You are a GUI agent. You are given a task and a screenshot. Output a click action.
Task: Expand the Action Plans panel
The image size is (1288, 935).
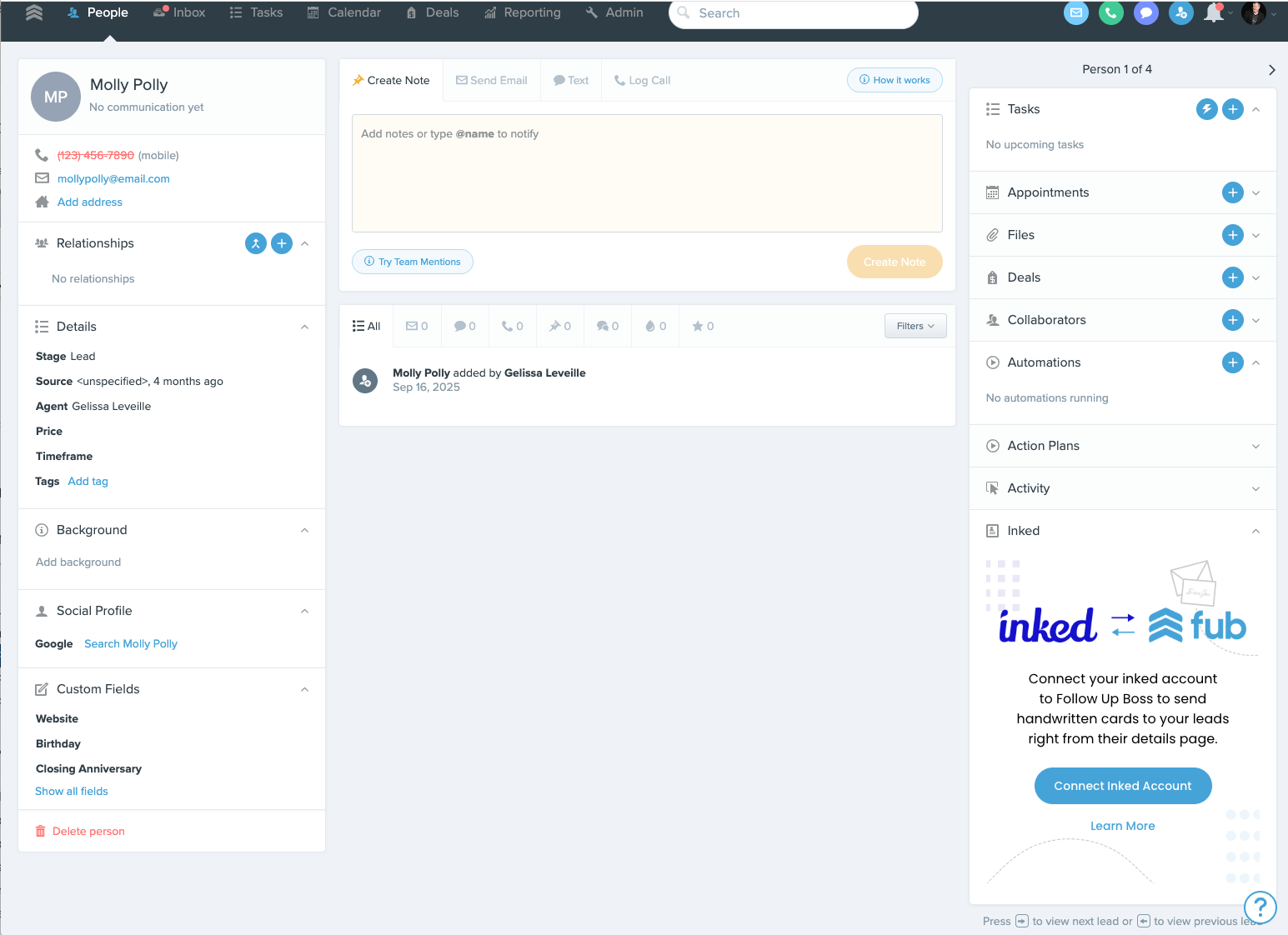[x=1255, y=446]
